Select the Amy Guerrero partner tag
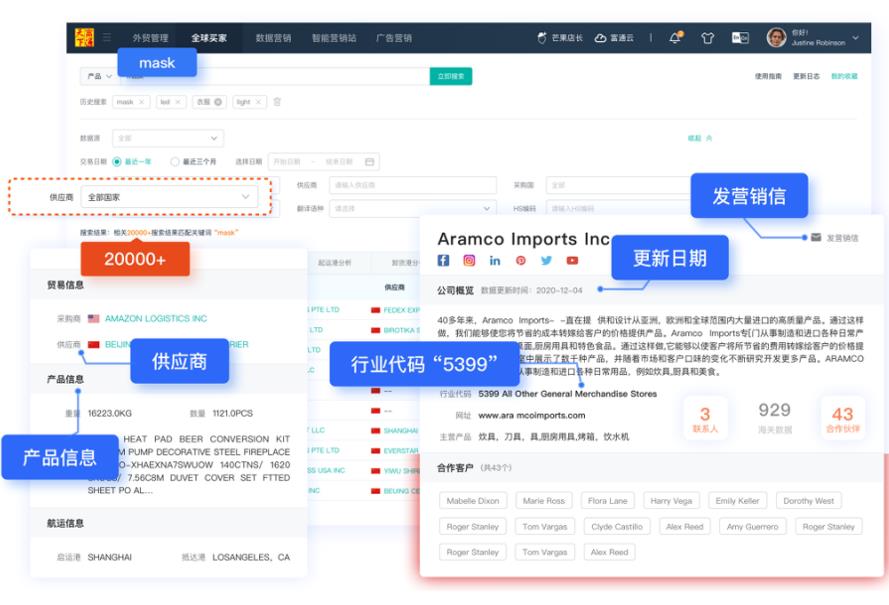This screenshot has width=889, height=605. tap(752, 526)
